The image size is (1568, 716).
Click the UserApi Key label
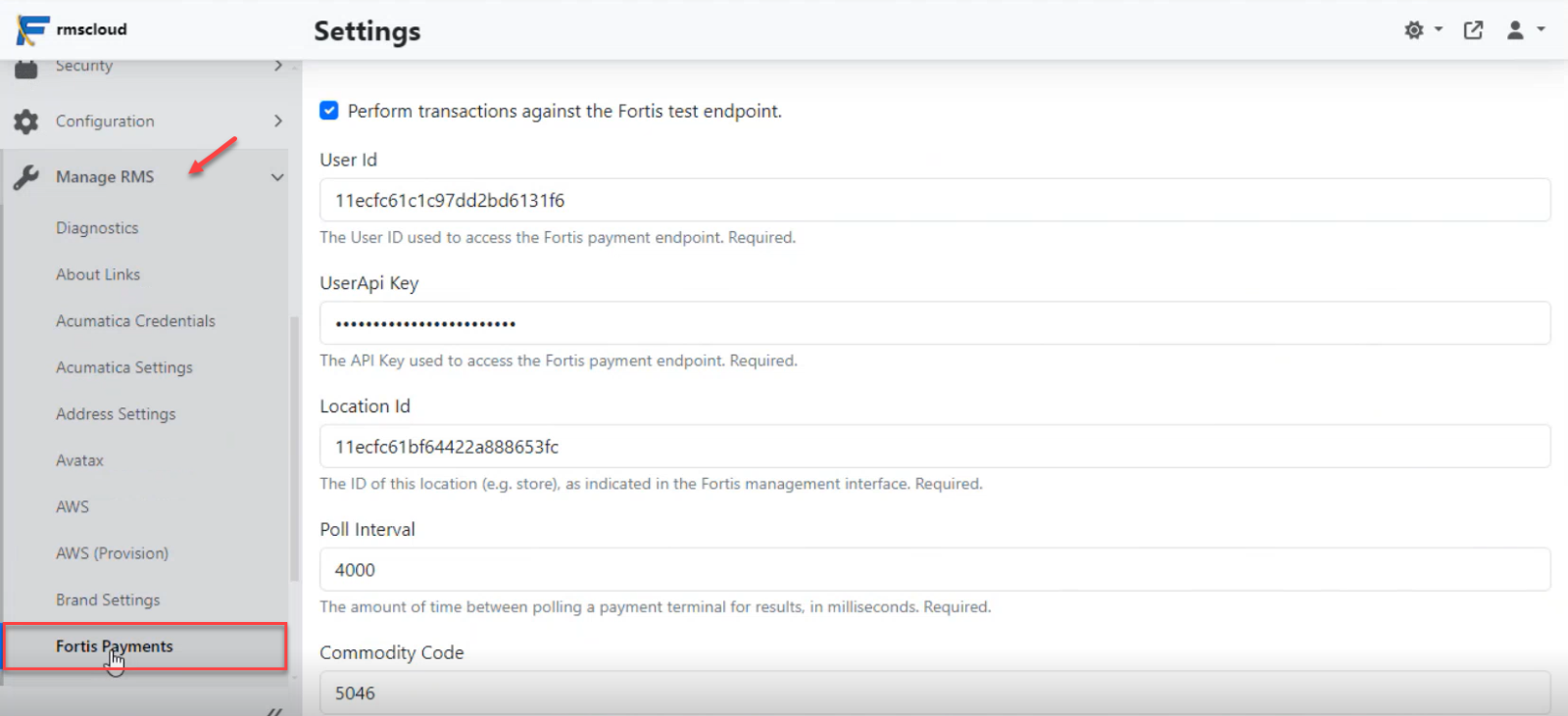(369, 283)
